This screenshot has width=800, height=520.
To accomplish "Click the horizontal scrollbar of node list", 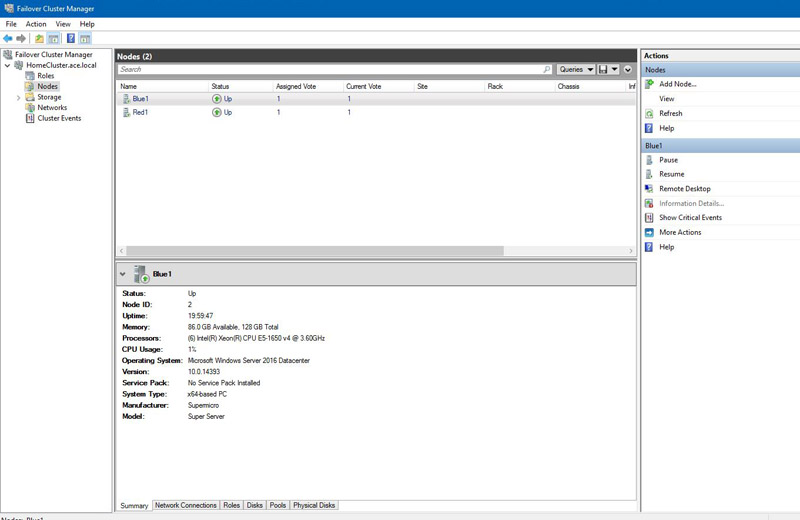I will pos(315,251).
